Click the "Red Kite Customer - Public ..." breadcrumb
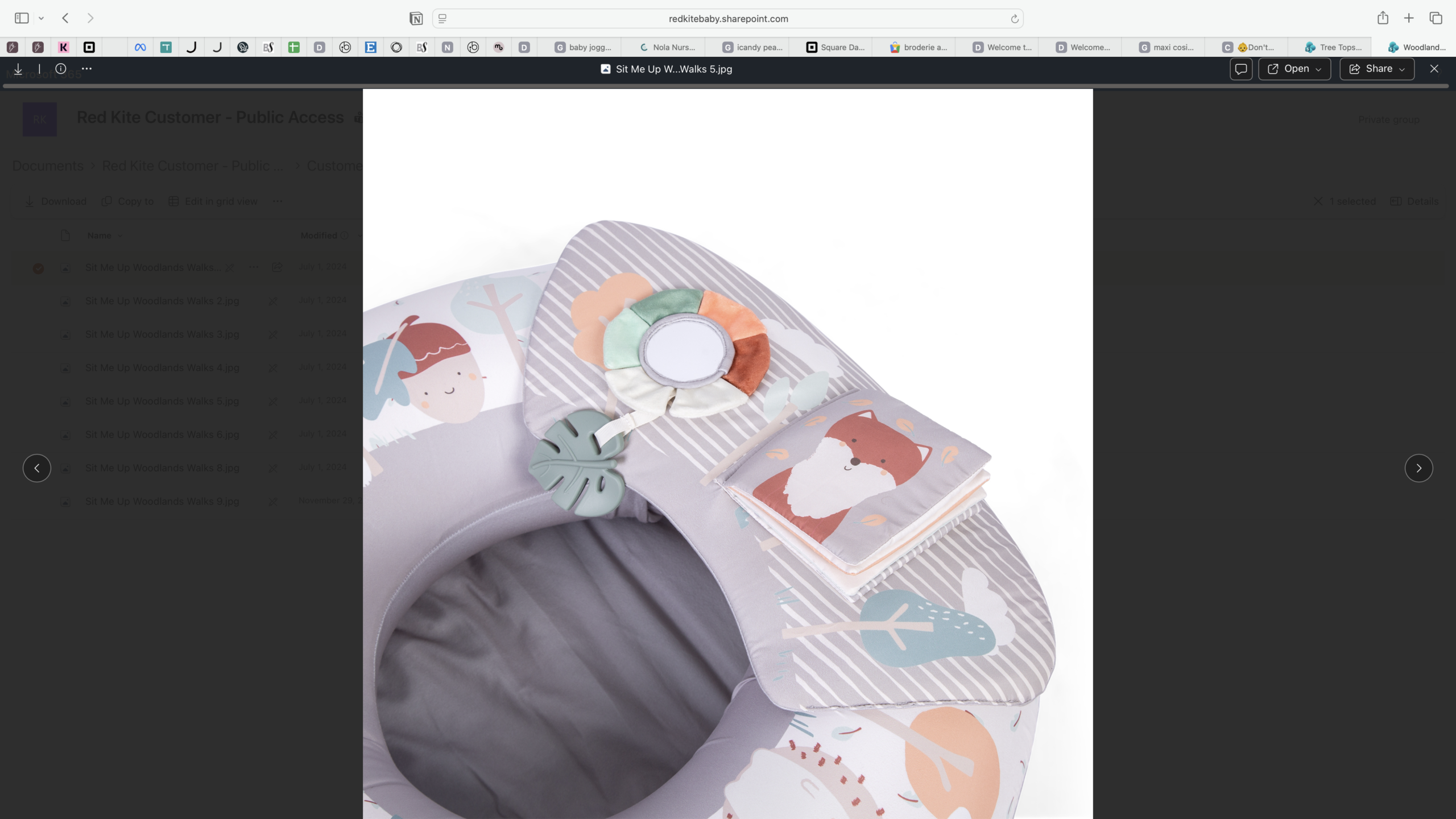Screen dimensions: 1456x819 (x=192, y=166)
